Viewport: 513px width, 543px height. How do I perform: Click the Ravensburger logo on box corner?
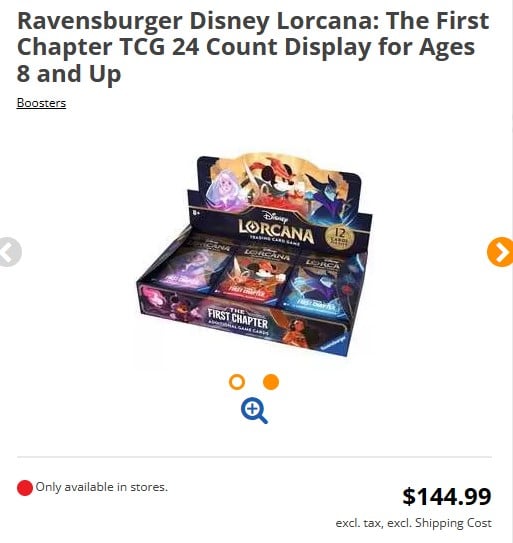333,342
